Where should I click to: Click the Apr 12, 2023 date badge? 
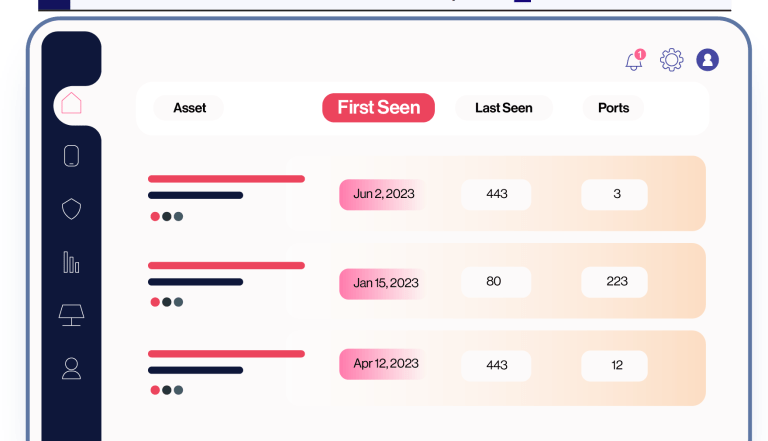click(x=384, y=364)
